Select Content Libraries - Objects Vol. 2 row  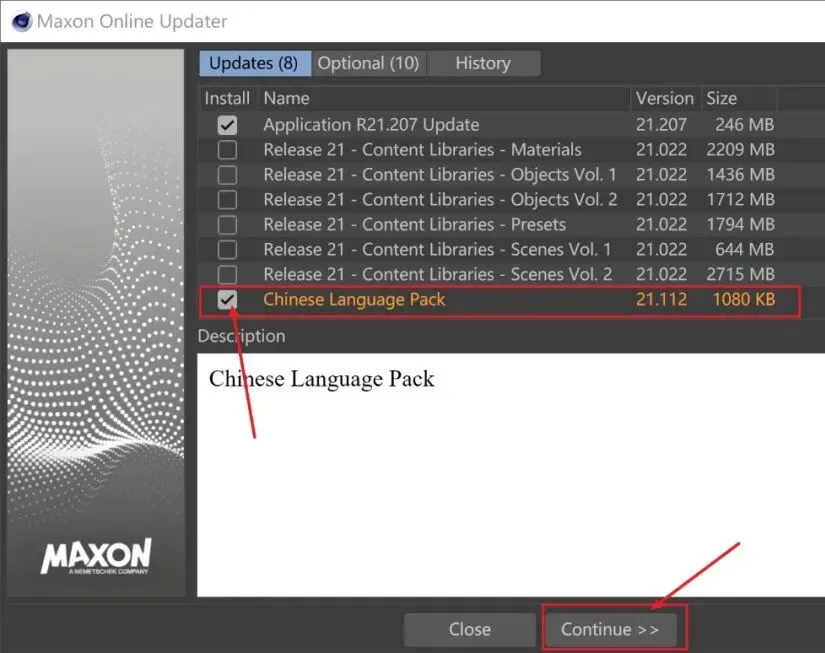coord(440,199)
